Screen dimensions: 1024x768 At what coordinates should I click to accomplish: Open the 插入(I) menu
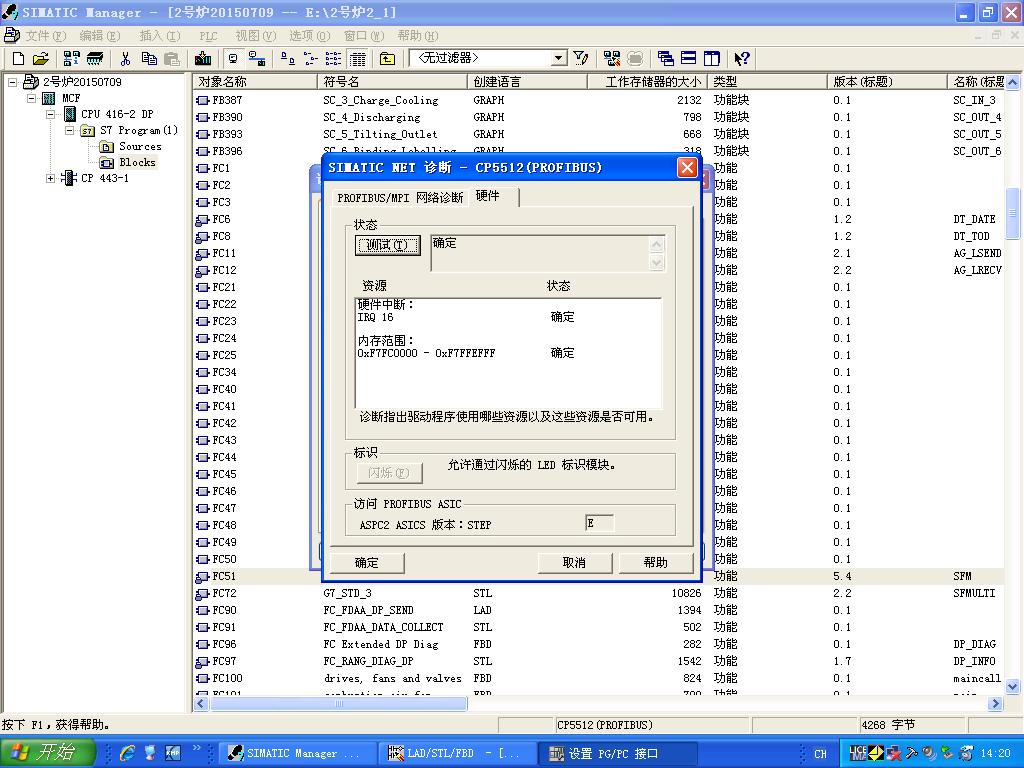point(159,36)
